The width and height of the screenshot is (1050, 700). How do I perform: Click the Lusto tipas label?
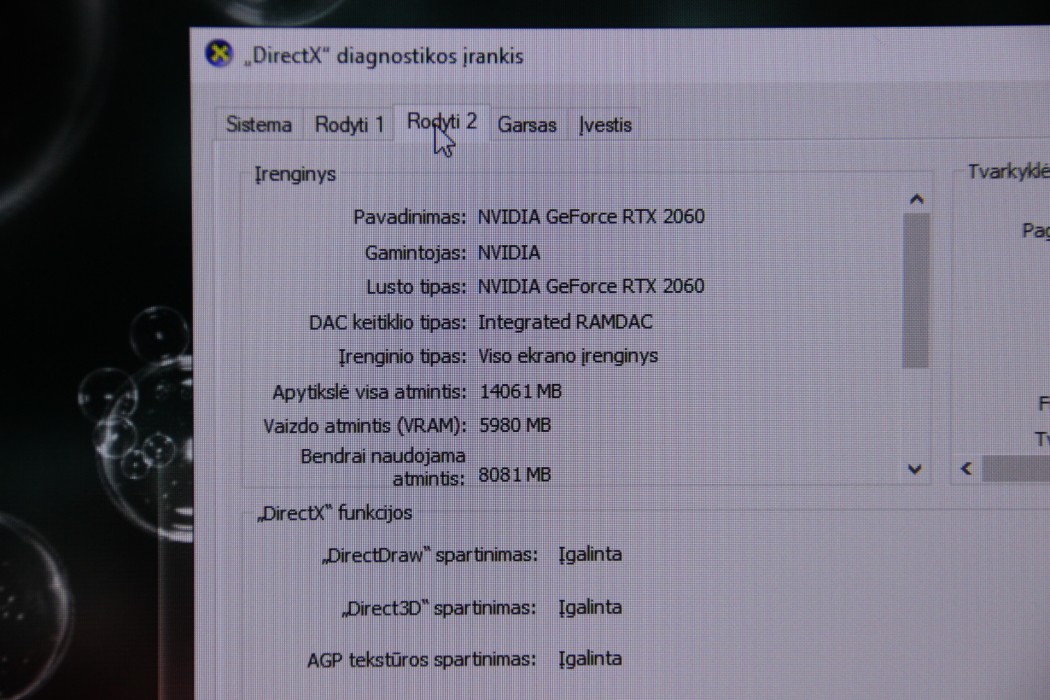click(x=416, y=287)
